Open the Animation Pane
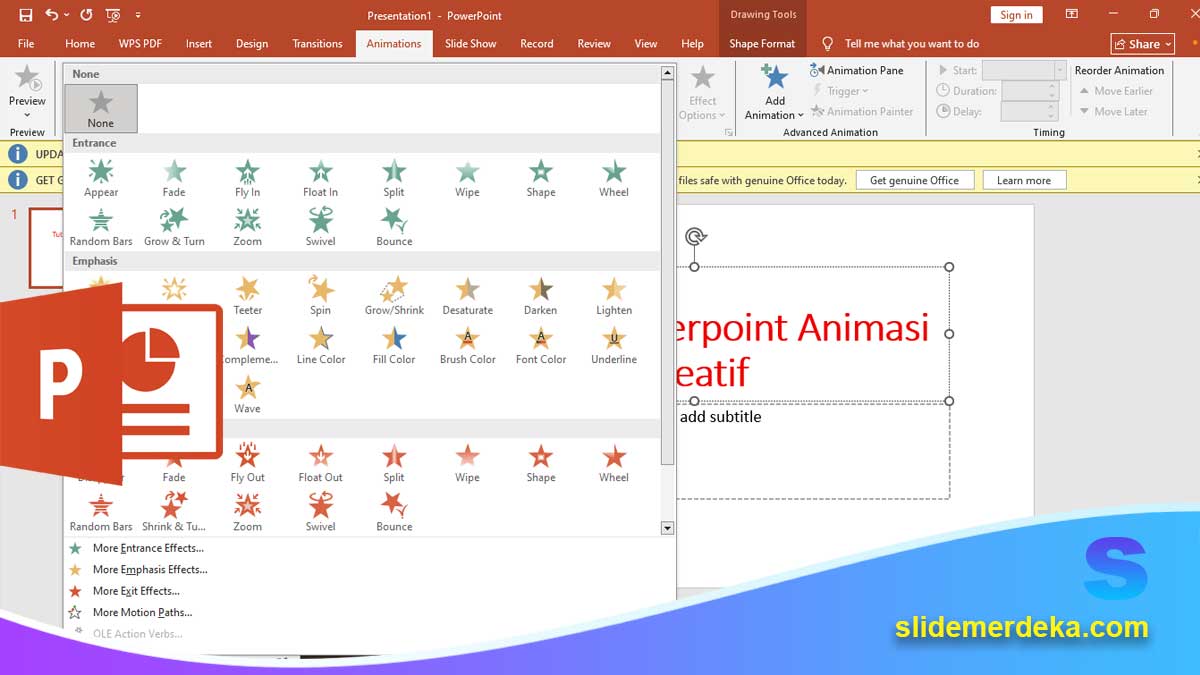The image size is (1200, 675). click(x=857, y=70)
